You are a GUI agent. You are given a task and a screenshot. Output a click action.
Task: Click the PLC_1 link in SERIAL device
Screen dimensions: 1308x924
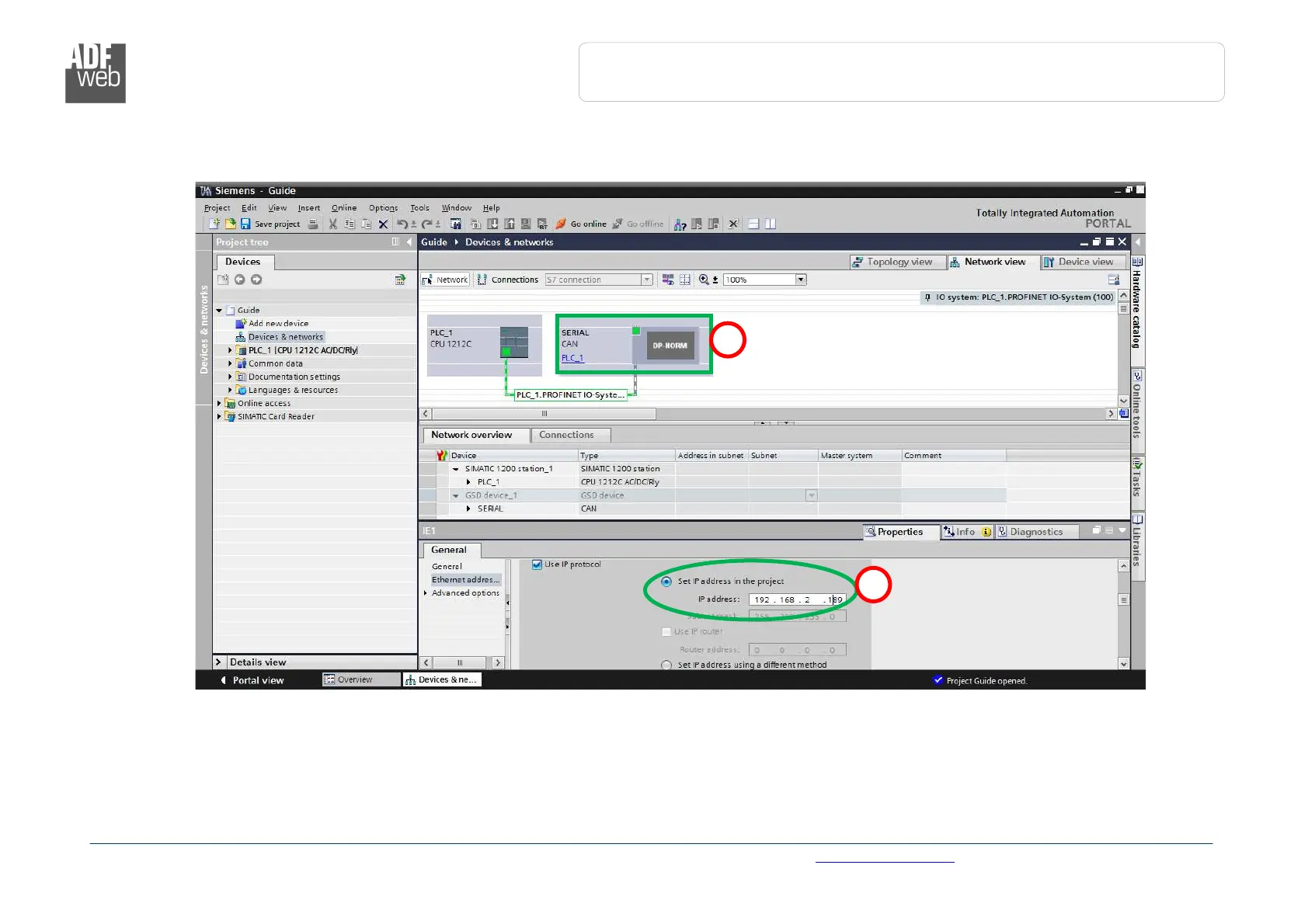pyautogui.click(x=572, y=358)
